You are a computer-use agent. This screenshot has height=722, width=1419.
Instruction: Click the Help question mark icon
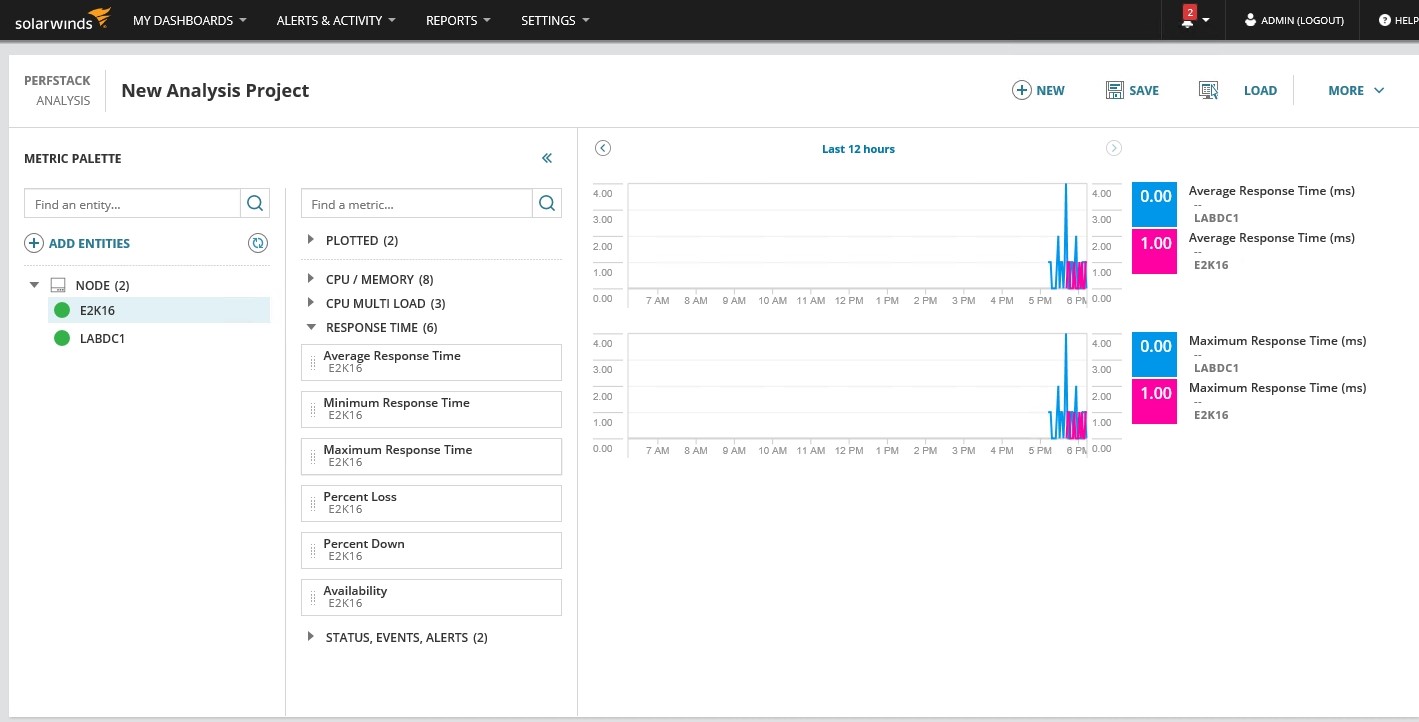click(x=1385, y=20)
